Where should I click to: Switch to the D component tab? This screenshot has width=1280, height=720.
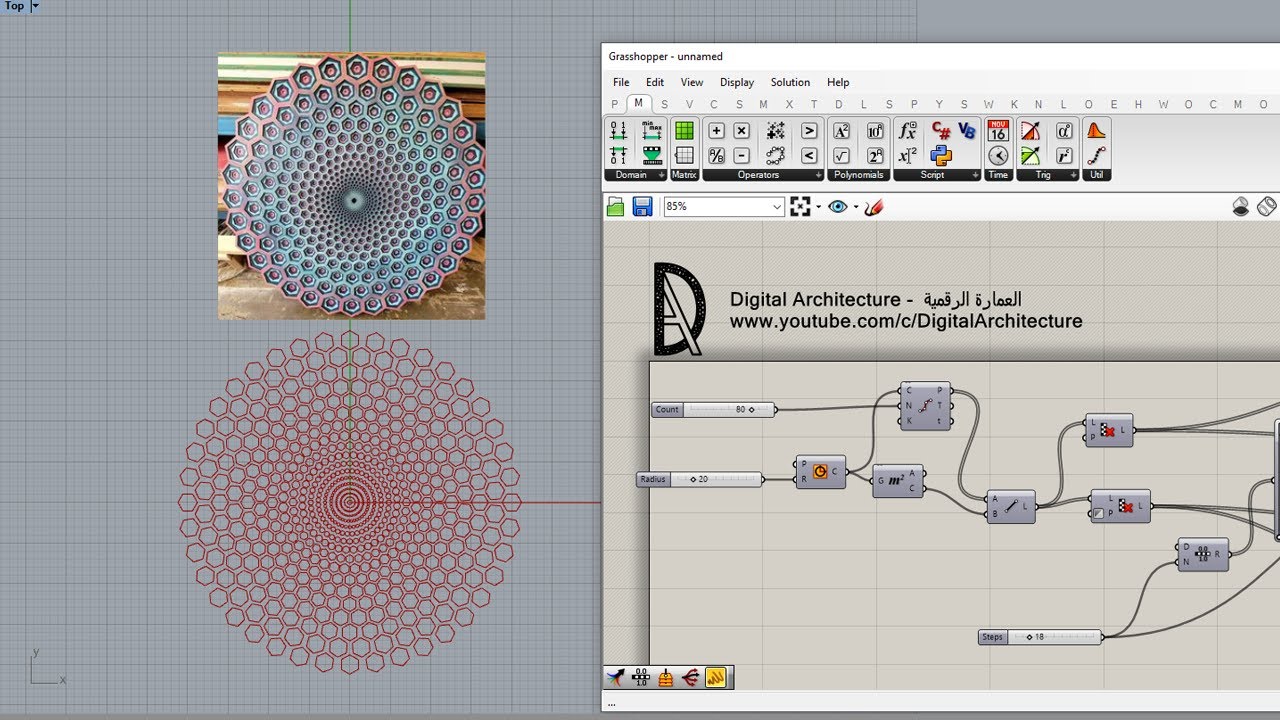click(x=839, y=104)
